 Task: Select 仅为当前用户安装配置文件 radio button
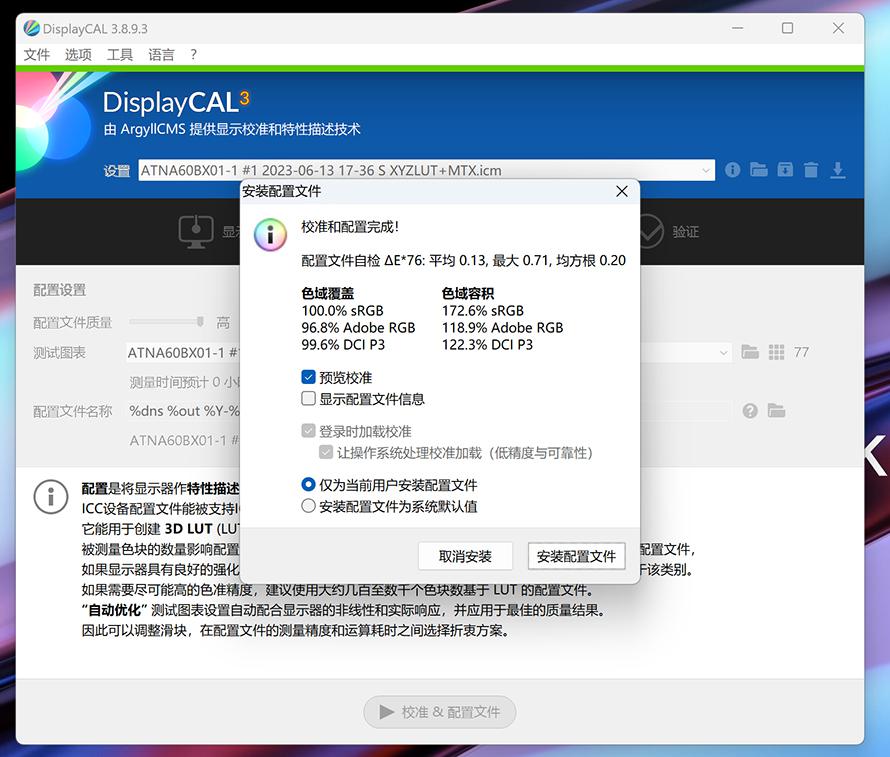[308, 485]
